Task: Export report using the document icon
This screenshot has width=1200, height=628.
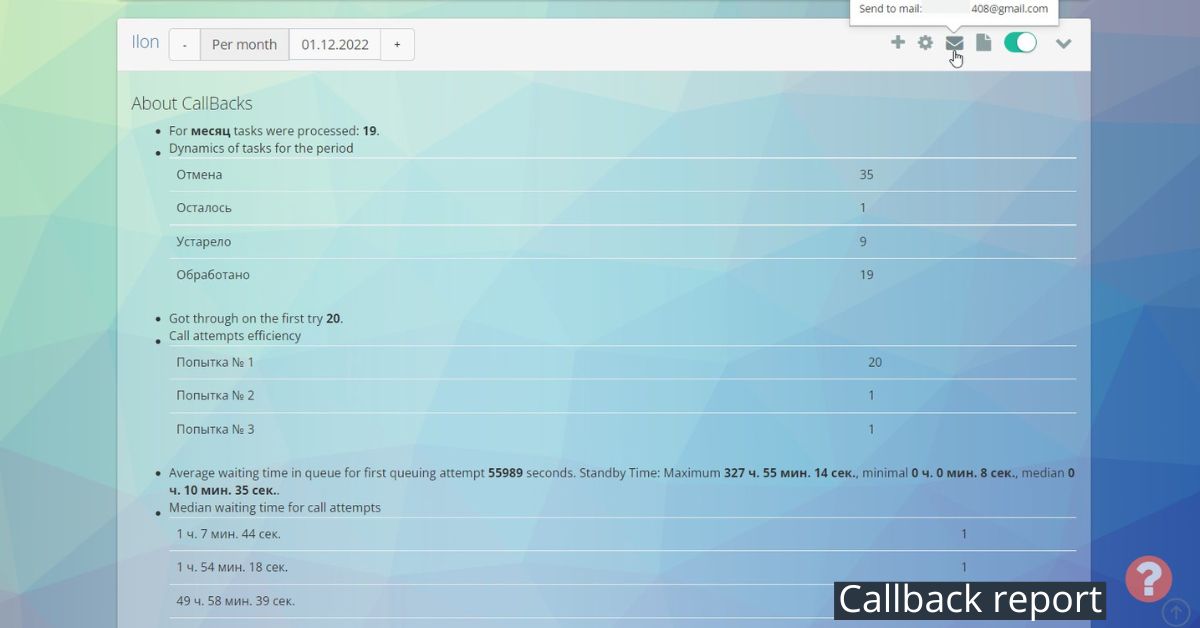Action: click(983, 43)
